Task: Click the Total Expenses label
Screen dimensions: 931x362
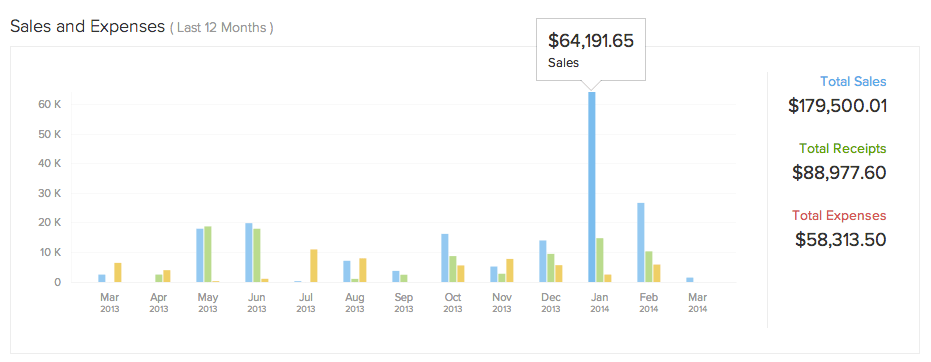Action: (x=839, y=215)
